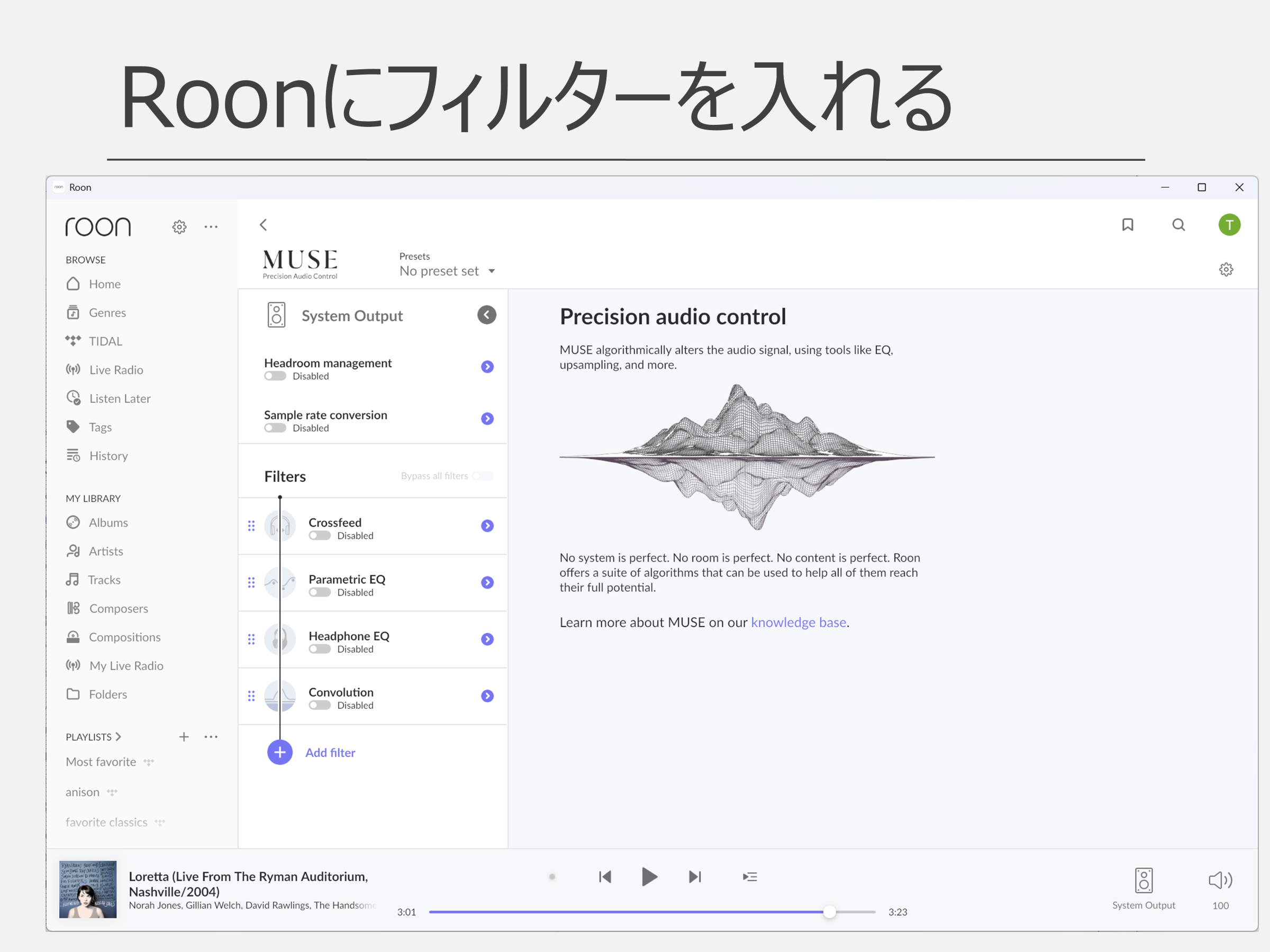1270x952 pixels.
Task: Turn on the Parametric EQ toggle
Action: [320, 593]
